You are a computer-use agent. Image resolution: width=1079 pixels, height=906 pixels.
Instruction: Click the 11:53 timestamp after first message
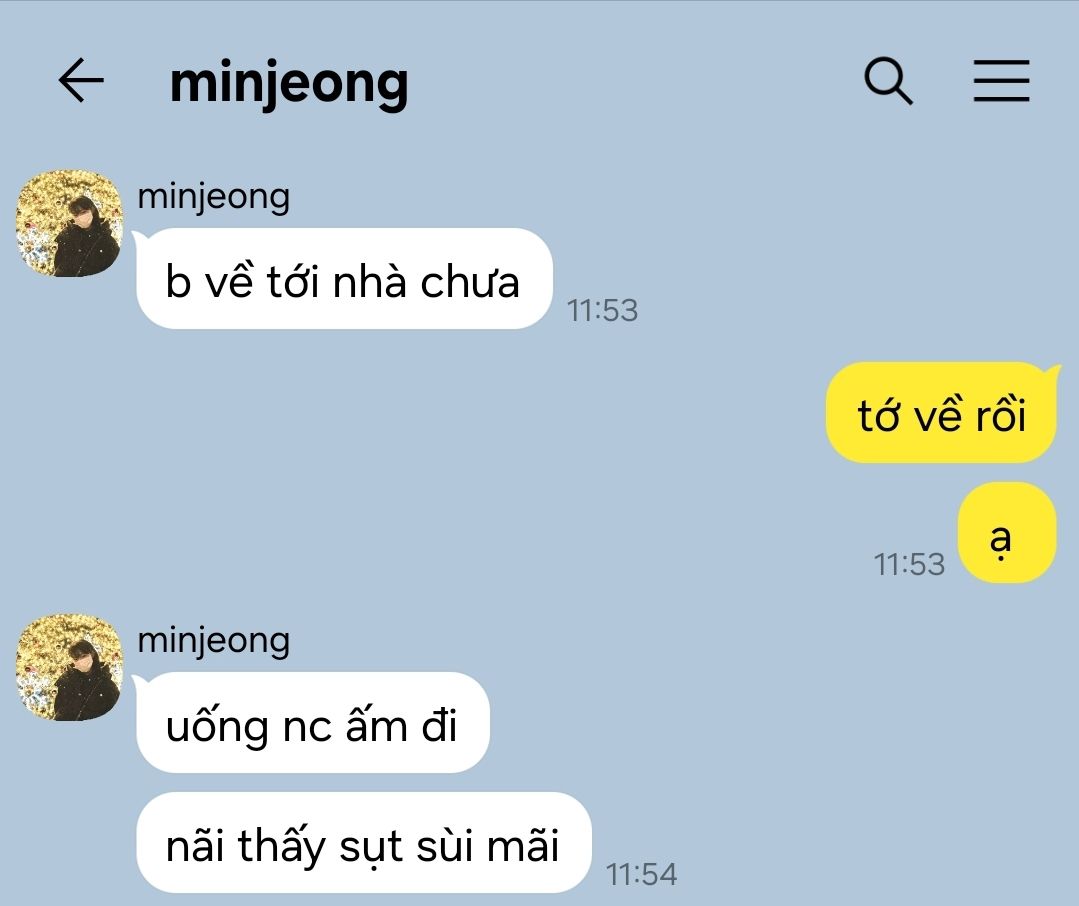tap(602, 310)
